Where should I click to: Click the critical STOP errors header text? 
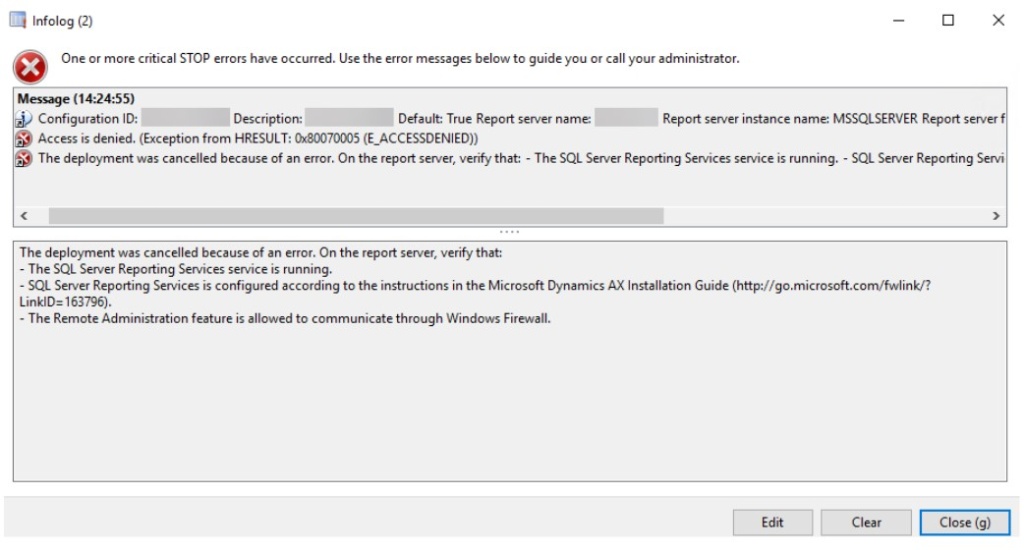(x=400, y=59)
